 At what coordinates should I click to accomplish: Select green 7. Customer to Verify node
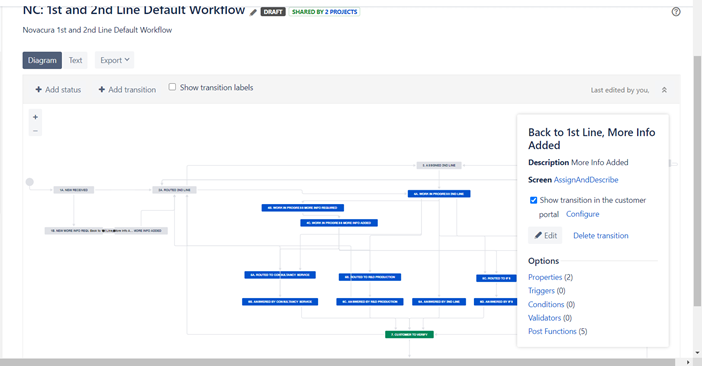pos(409,334)
